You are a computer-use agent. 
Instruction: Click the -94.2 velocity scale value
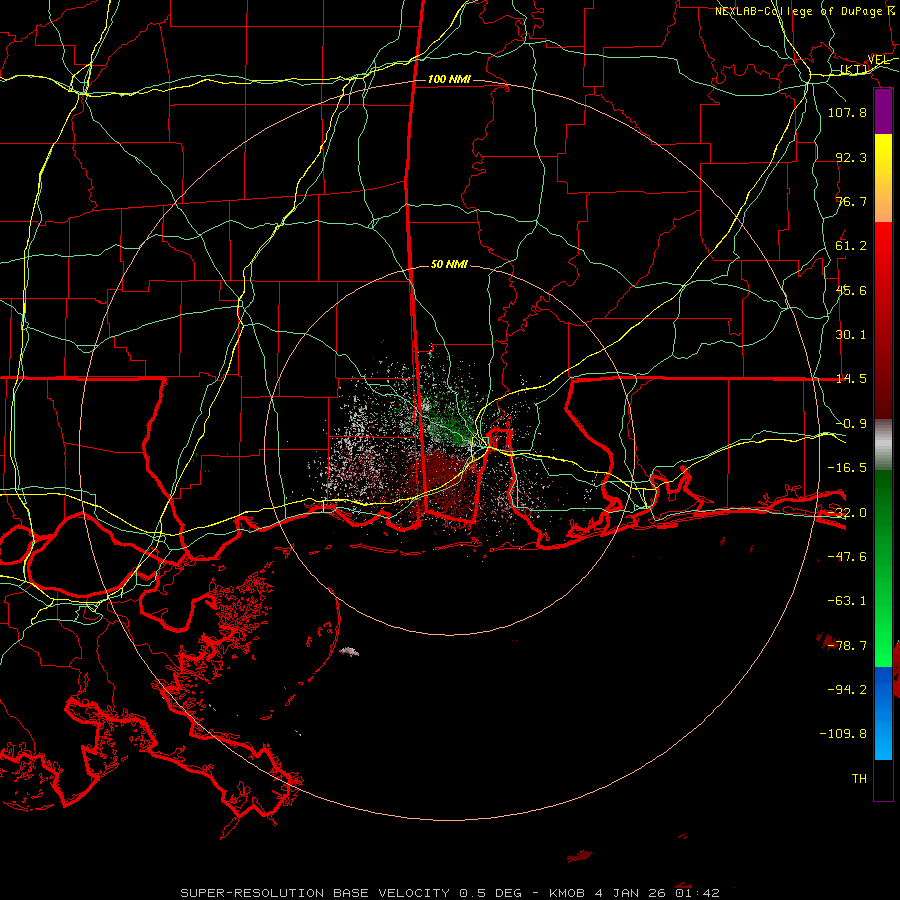[x=847, y=689]
